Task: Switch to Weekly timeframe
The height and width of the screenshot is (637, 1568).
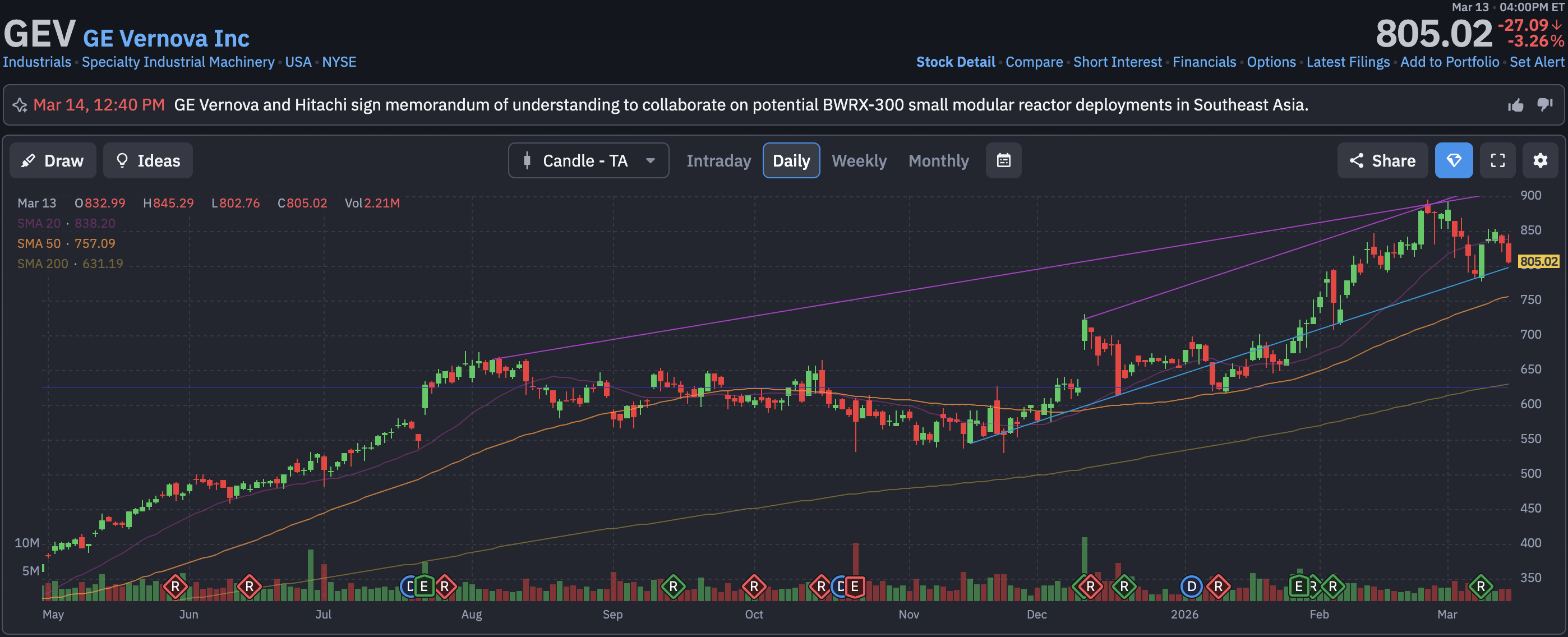Action: pos(858,160)
